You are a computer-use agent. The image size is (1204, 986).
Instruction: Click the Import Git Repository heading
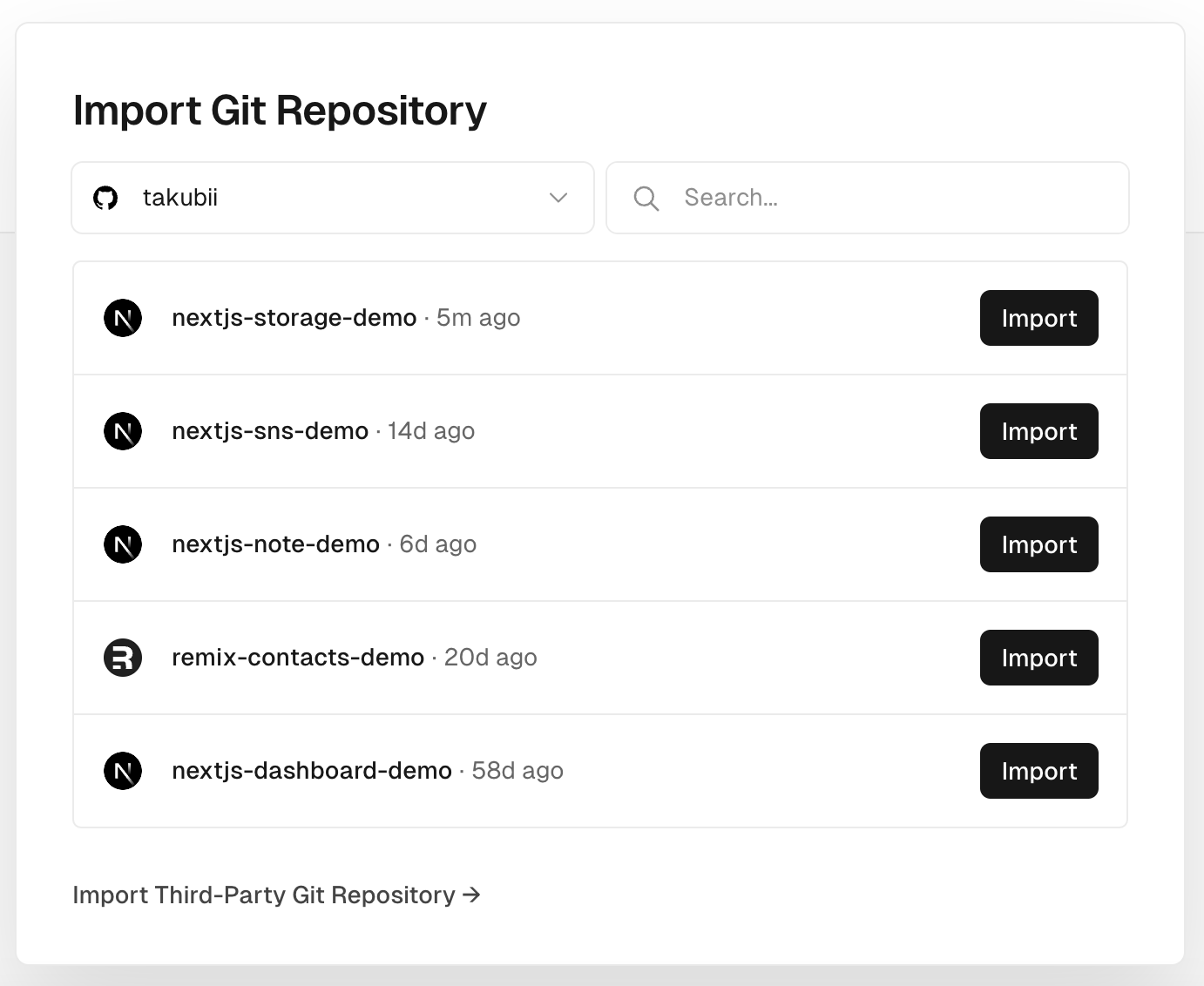(280, 111)
